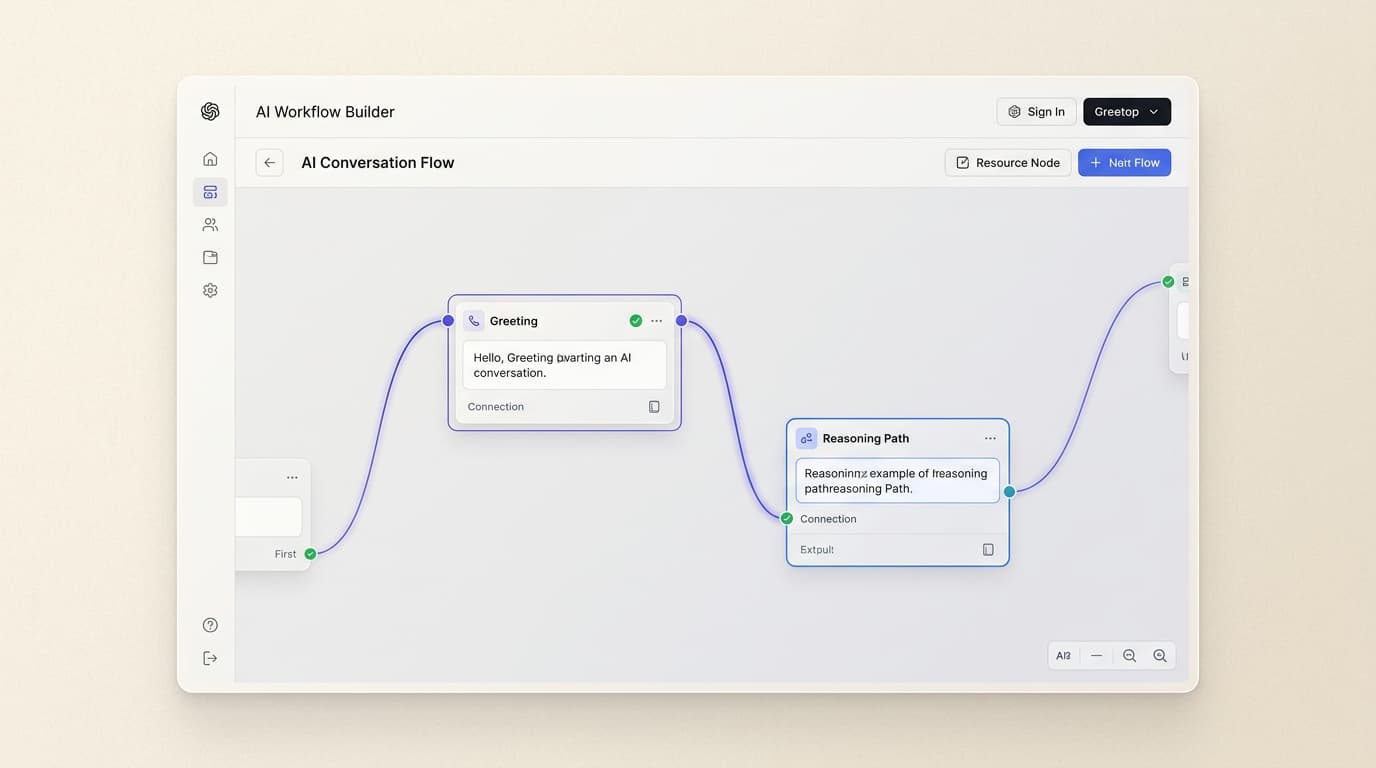Add a Resource Node to the canvas

[1007, 162]
